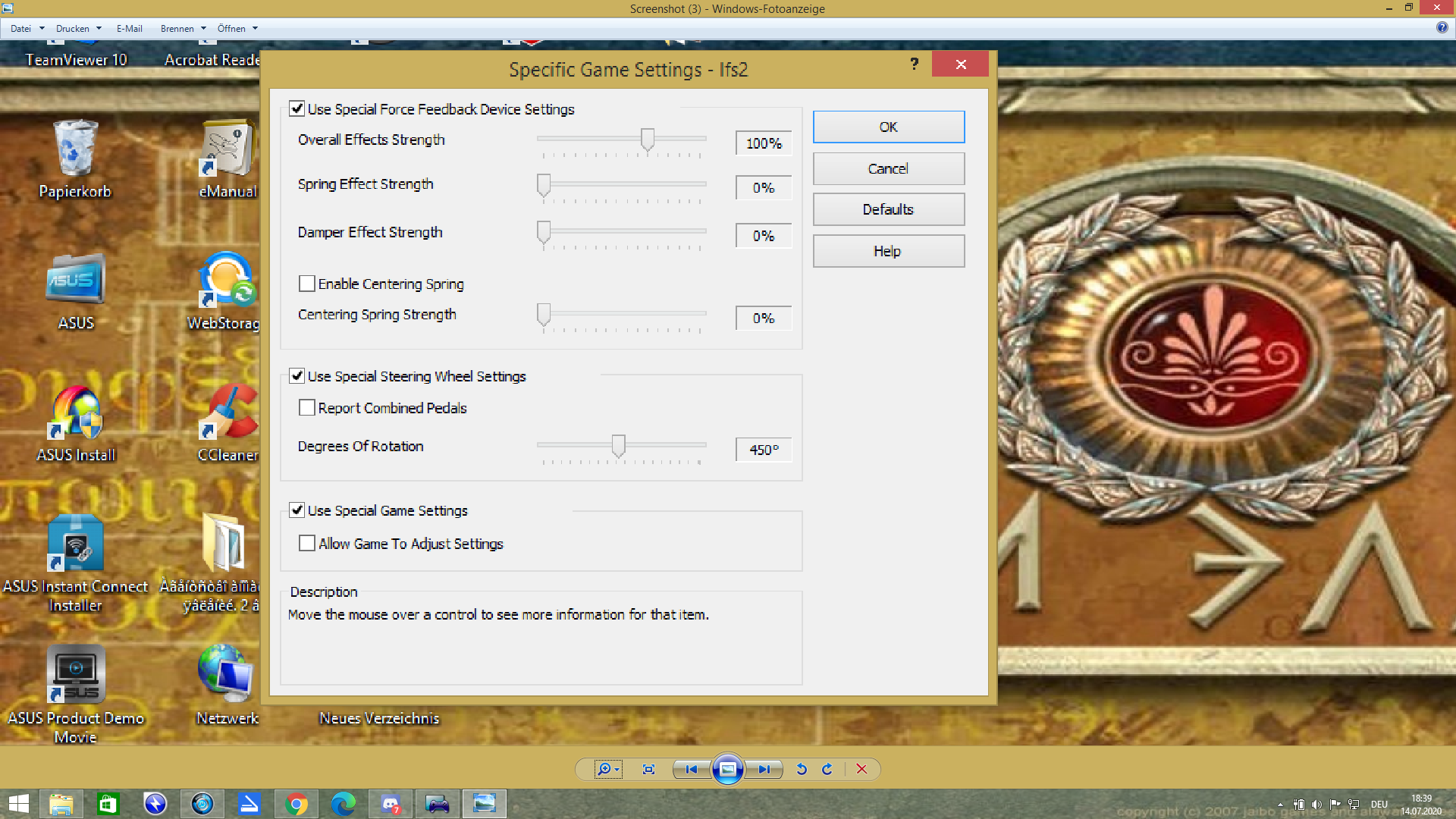Toggle Enable Centering Spring checkbox
This screenshot has height=819, width=1456.
[307, 284]
